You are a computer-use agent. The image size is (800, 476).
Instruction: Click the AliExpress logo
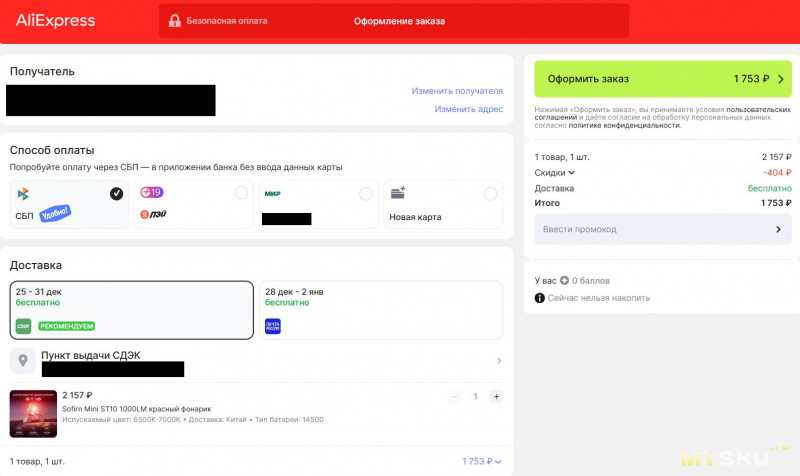click(x=55, y=20)
